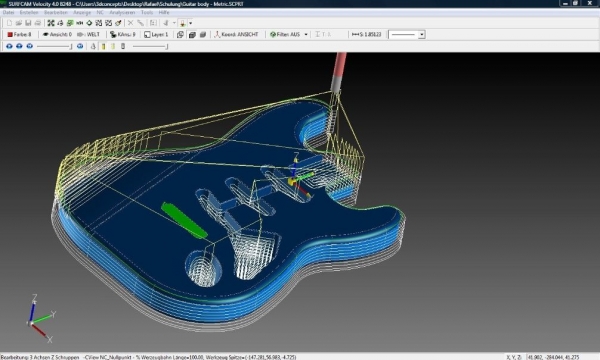600x360 pixels.
Task: Click the green pickup cavity on guitar body
Action: coord(184,220)
